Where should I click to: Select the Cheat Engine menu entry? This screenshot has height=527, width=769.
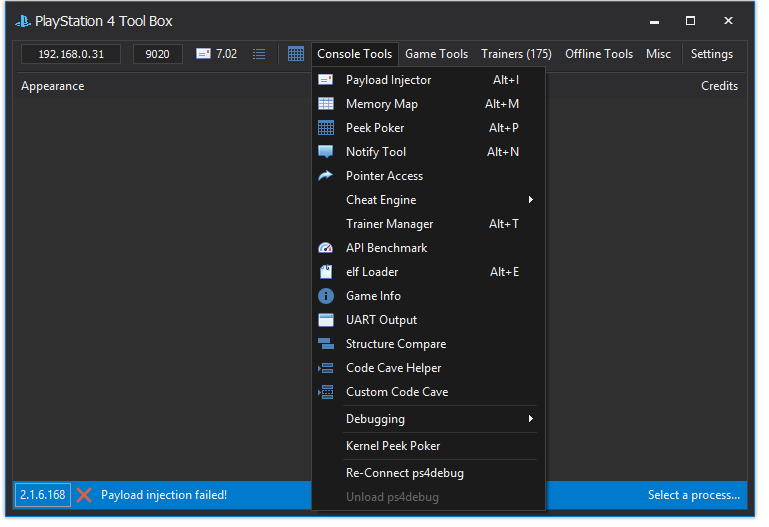(428, 200)
